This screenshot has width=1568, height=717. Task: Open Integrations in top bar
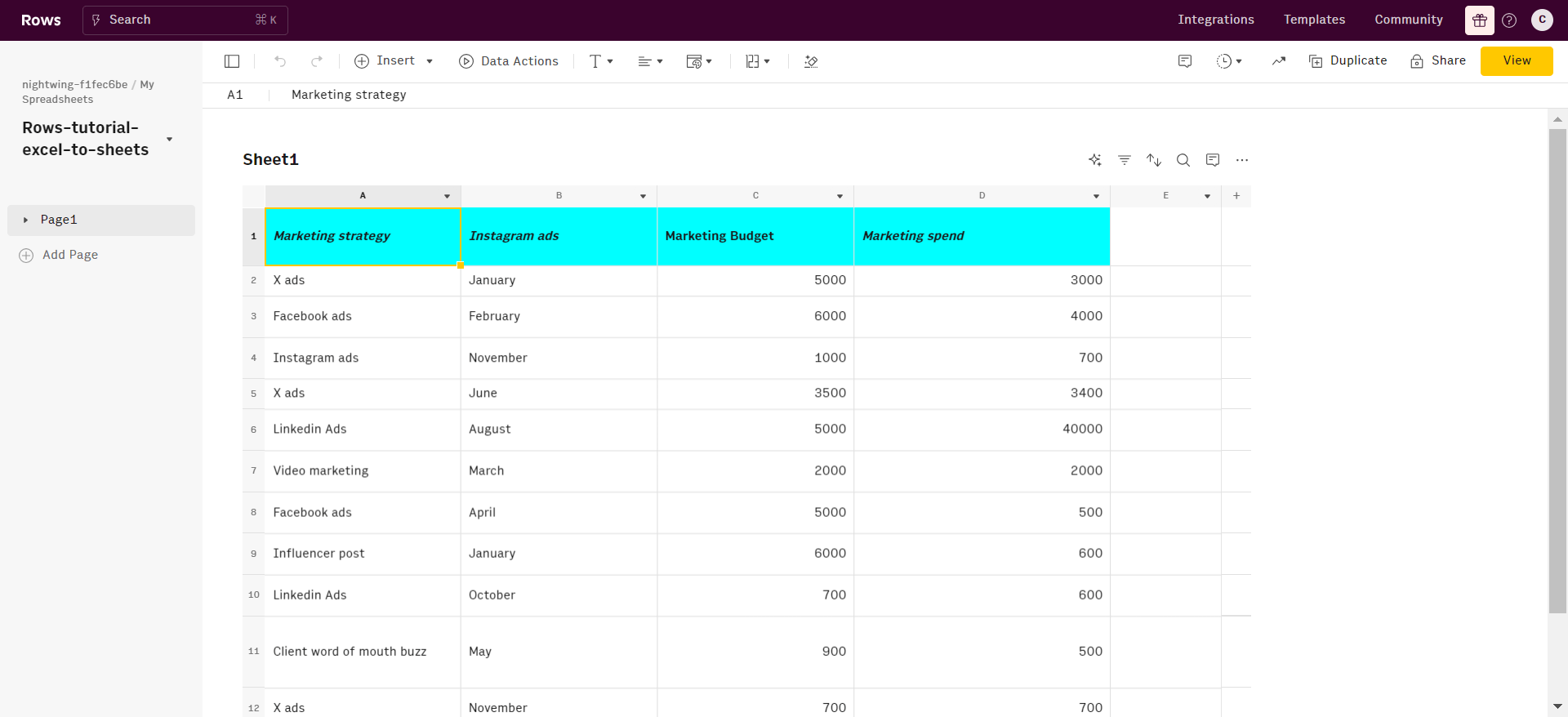[x=1216, y=20]
